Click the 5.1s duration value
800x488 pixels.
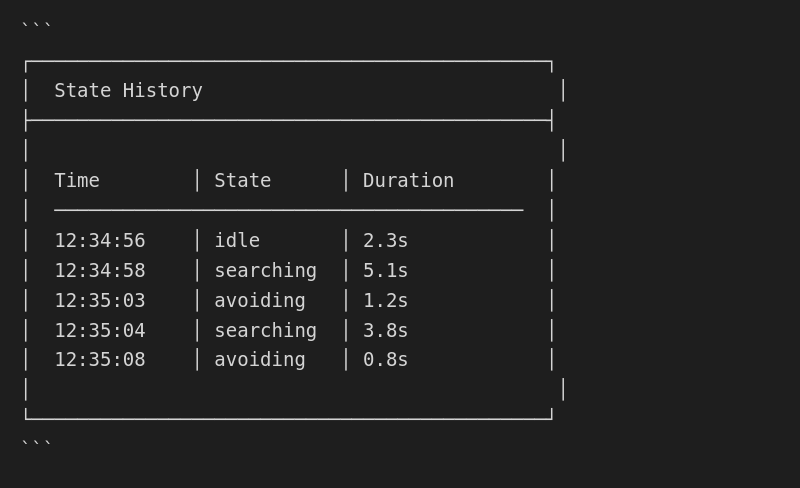pos(385,271)
